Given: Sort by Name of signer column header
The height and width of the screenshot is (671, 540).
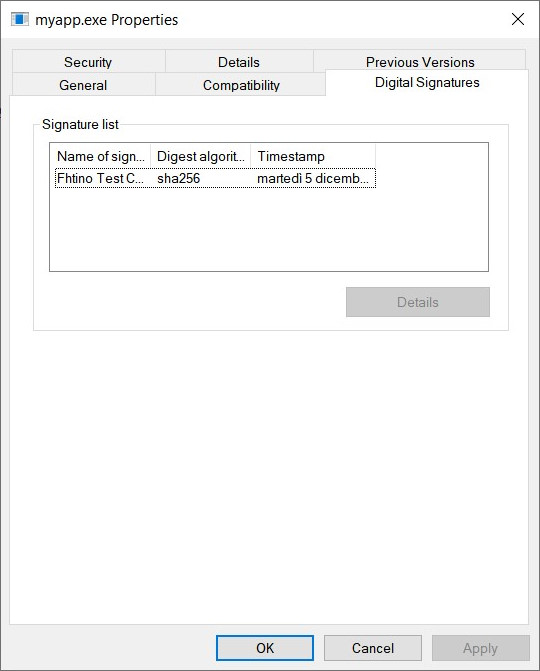Looking at the screenshot, I should tap(101, 156).
